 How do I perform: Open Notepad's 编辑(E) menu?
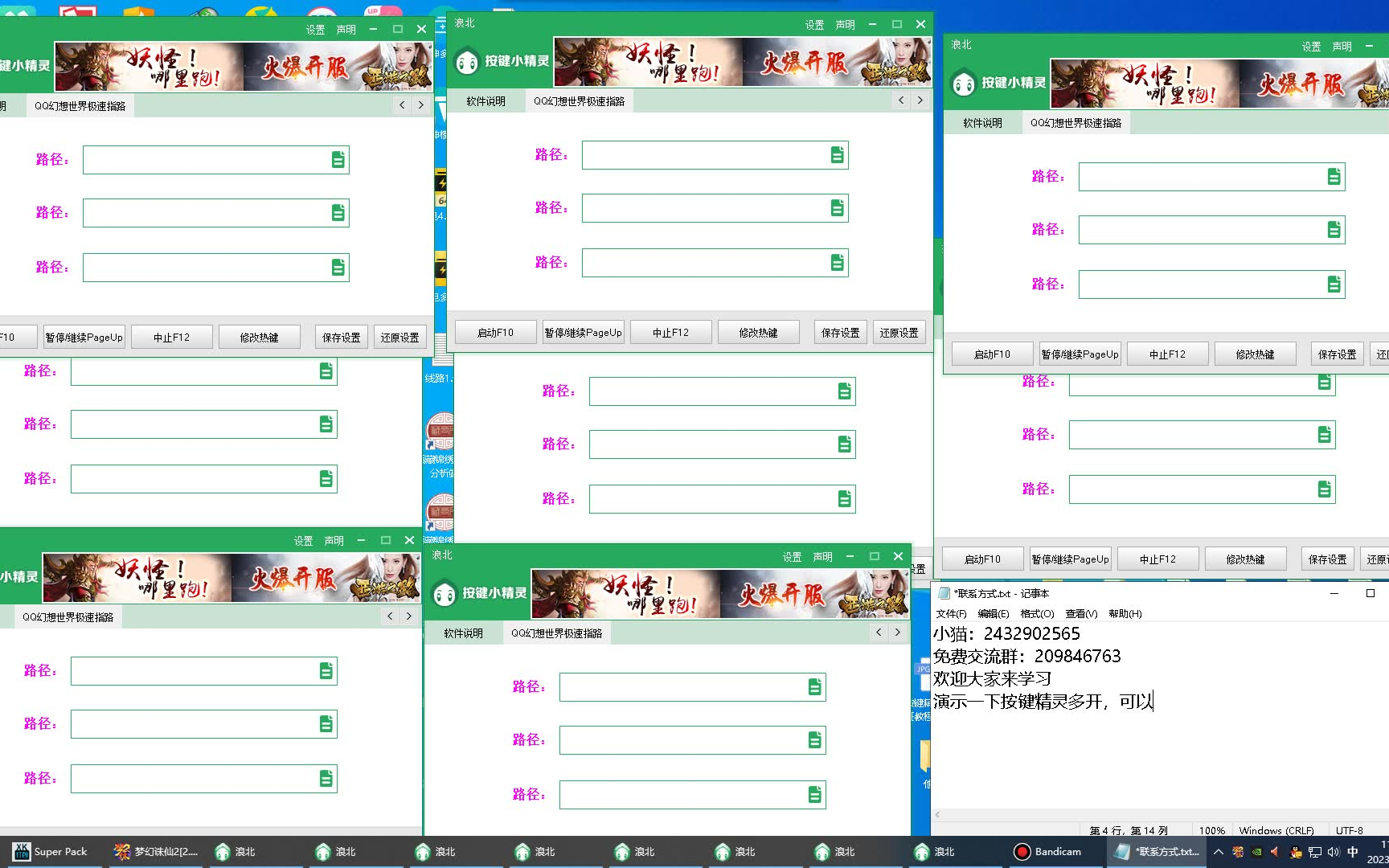[x=994, y=614]
